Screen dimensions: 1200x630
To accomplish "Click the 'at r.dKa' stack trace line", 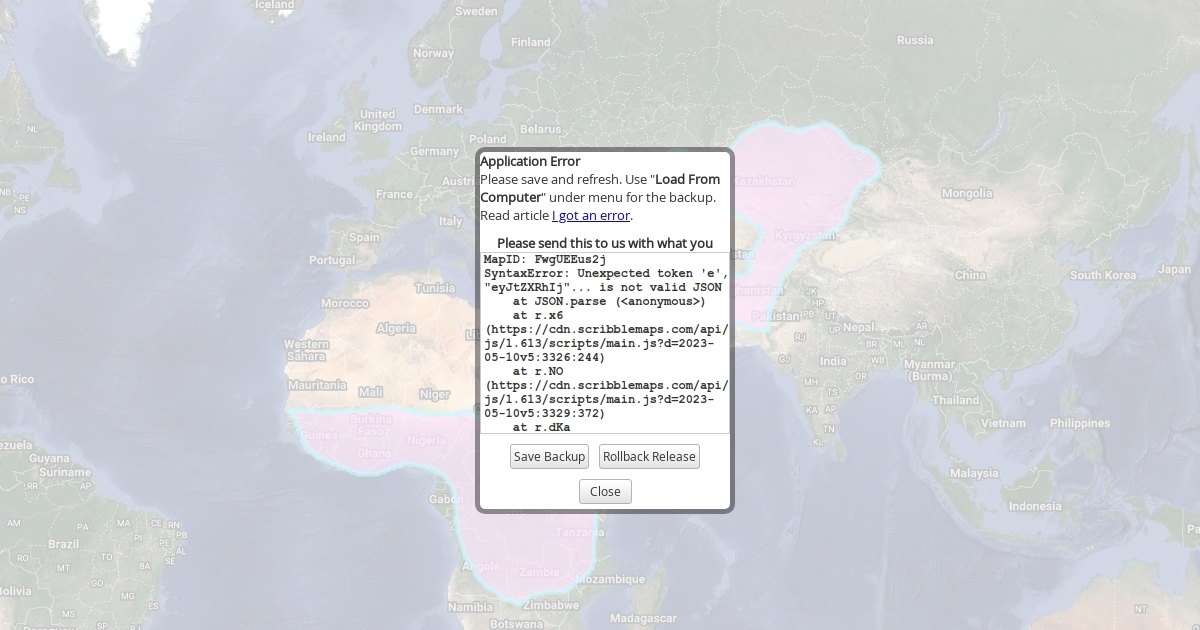I will (541, 427).
